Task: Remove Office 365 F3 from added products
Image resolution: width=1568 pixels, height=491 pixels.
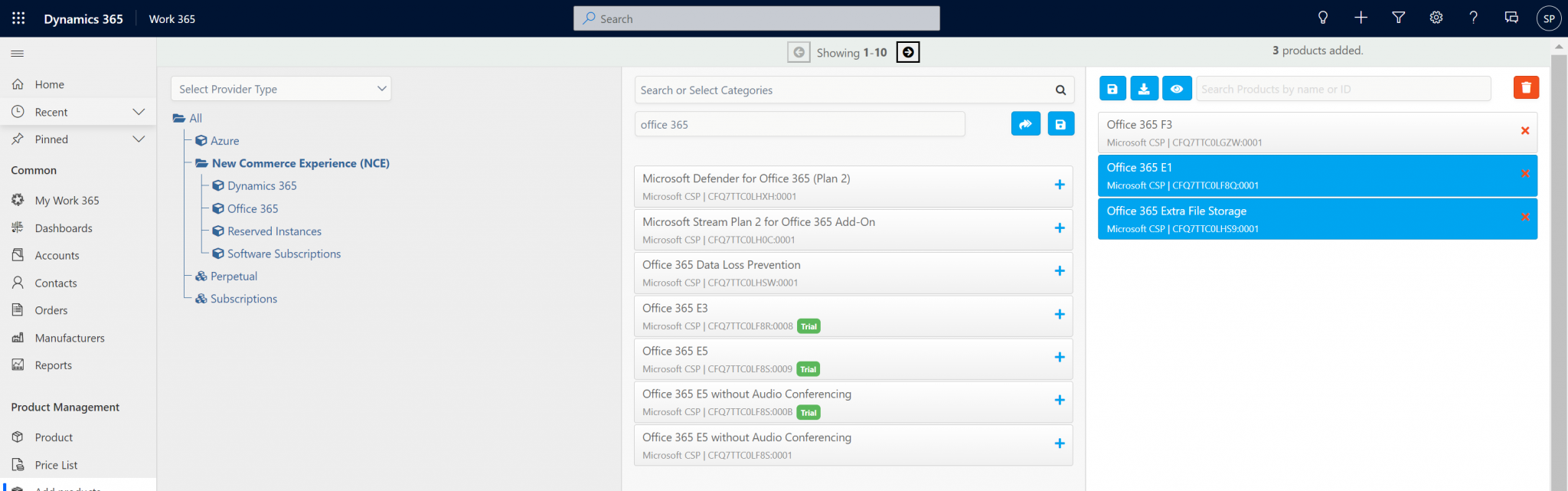Action: click(1525, 131)
